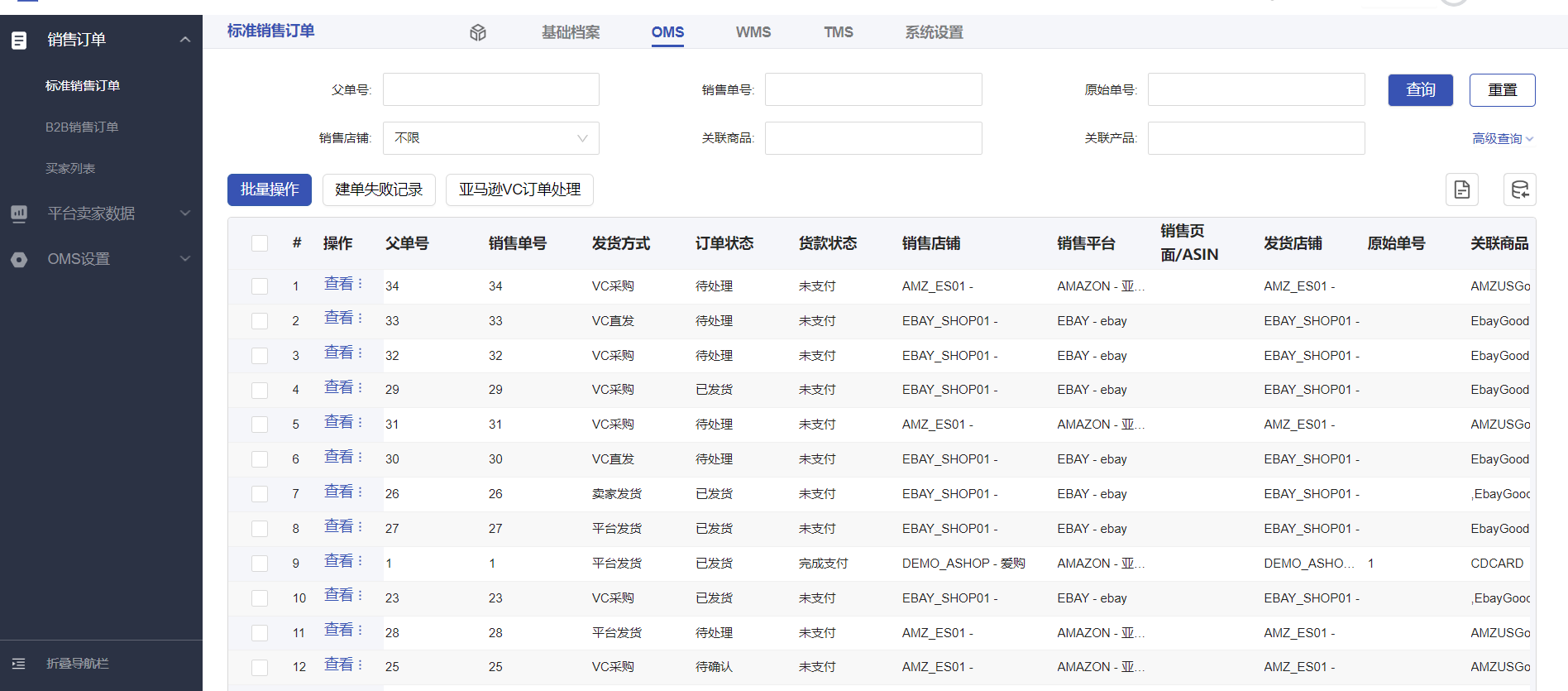Open 标准销售订单 in the sidebar

click(x=83, y=85)
